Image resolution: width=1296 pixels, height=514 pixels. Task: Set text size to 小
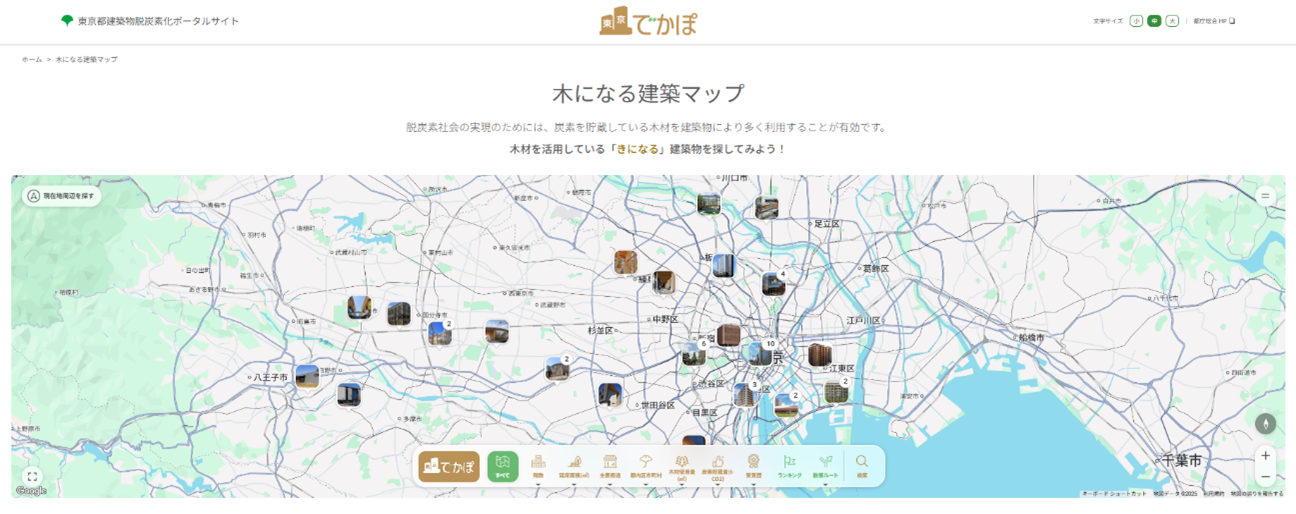[x=1136, y=21]
